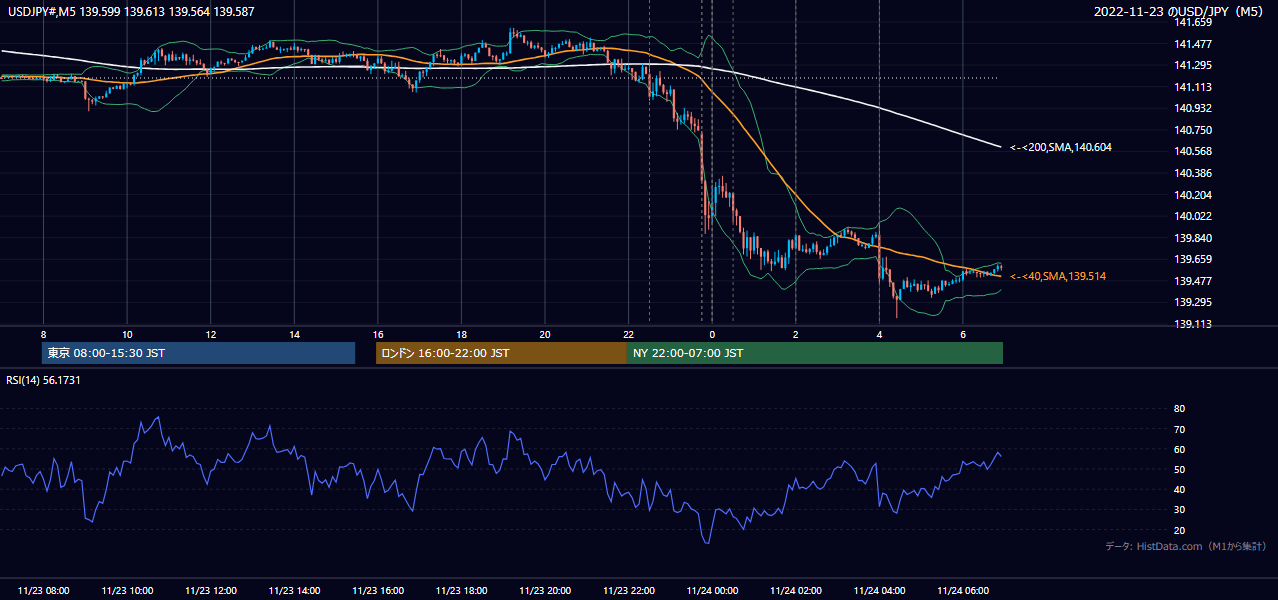Click the '<-<200,SMA,140.604' indicator label
Image resolution: width=1278 pixels, height=600 pixels.
click(x=1061, y=148)
